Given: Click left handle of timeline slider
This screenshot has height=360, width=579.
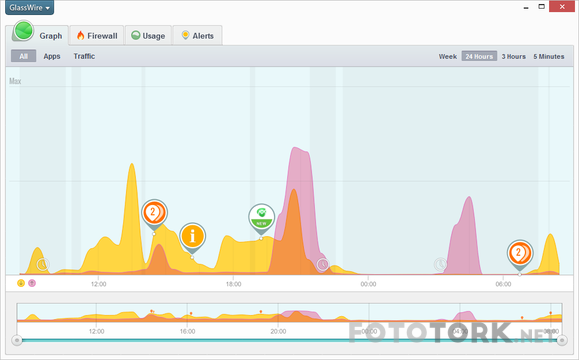Looking at the screenshot, I should point(17,340).
